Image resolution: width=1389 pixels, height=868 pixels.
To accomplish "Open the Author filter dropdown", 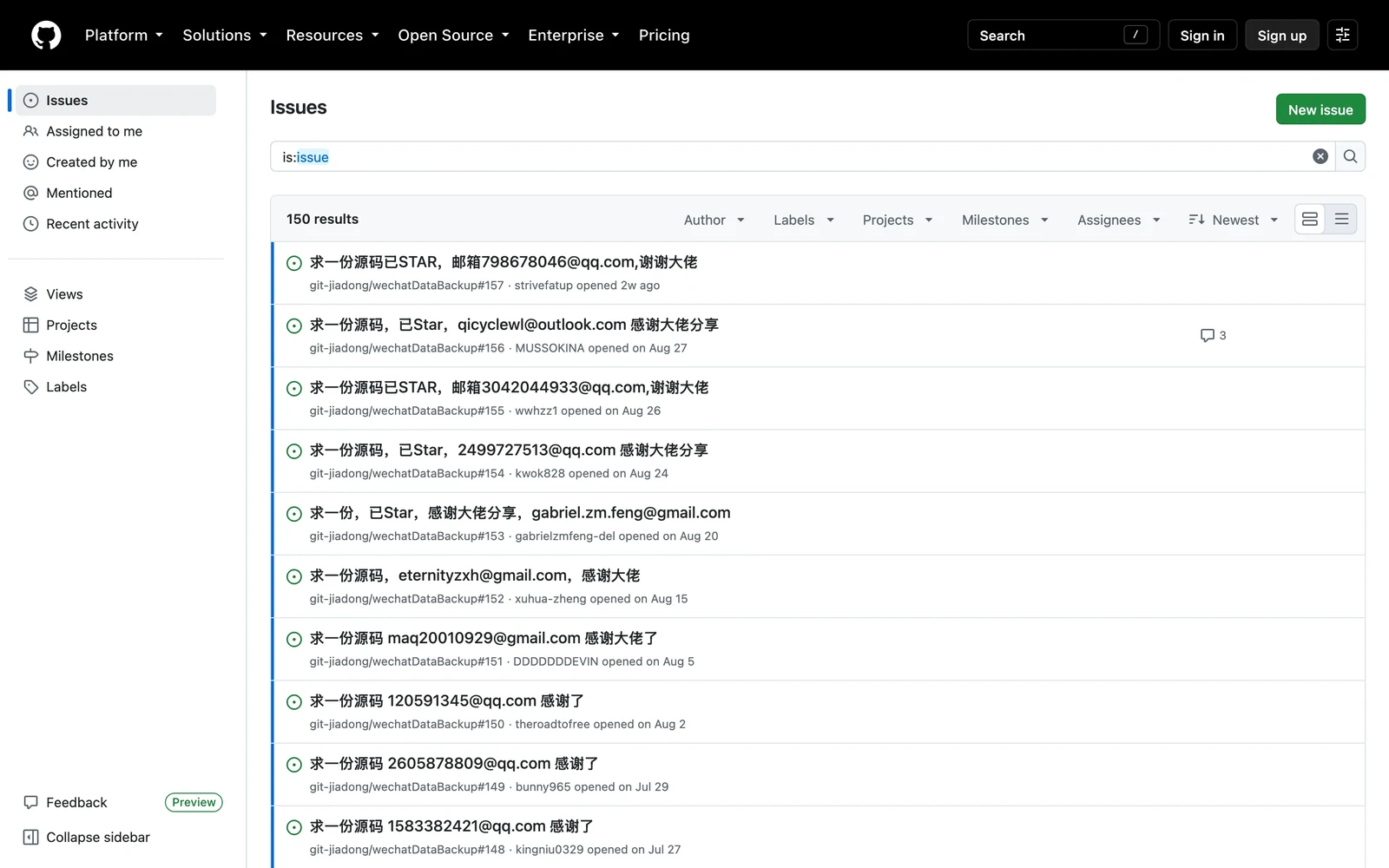I will point(714,220).
